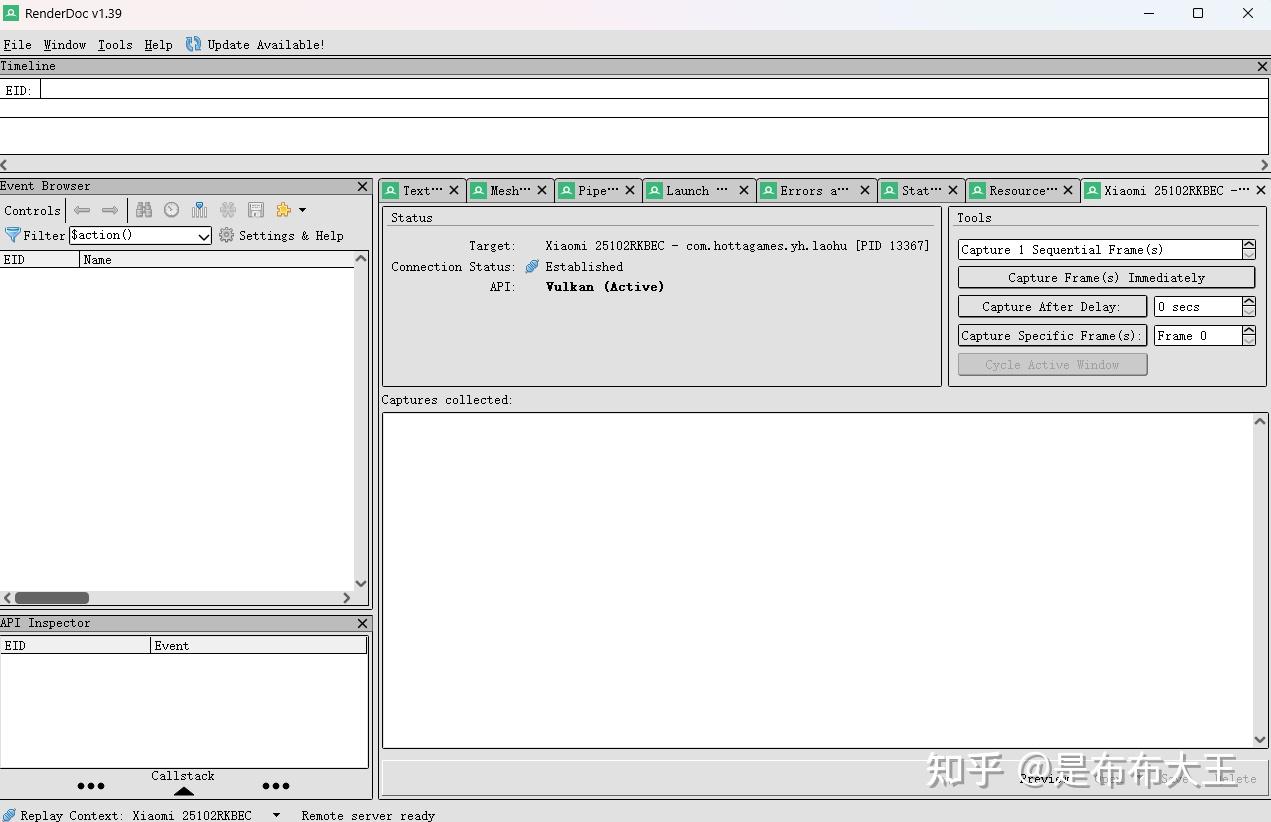Increase sequential frames count with up arrow
Viewport: 1271px width, 822px height.
[x=1249, y=244]
